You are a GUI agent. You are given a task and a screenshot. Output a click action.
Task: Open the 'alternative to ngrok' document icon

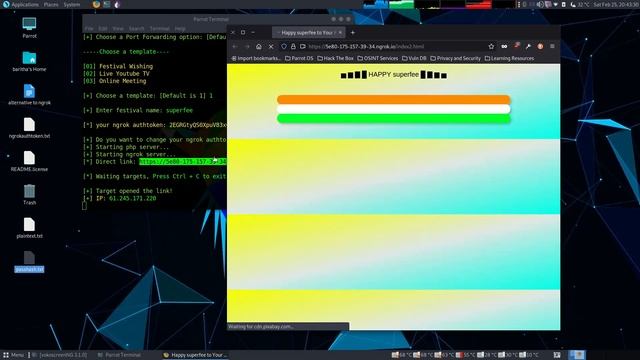tap(29, 94)
